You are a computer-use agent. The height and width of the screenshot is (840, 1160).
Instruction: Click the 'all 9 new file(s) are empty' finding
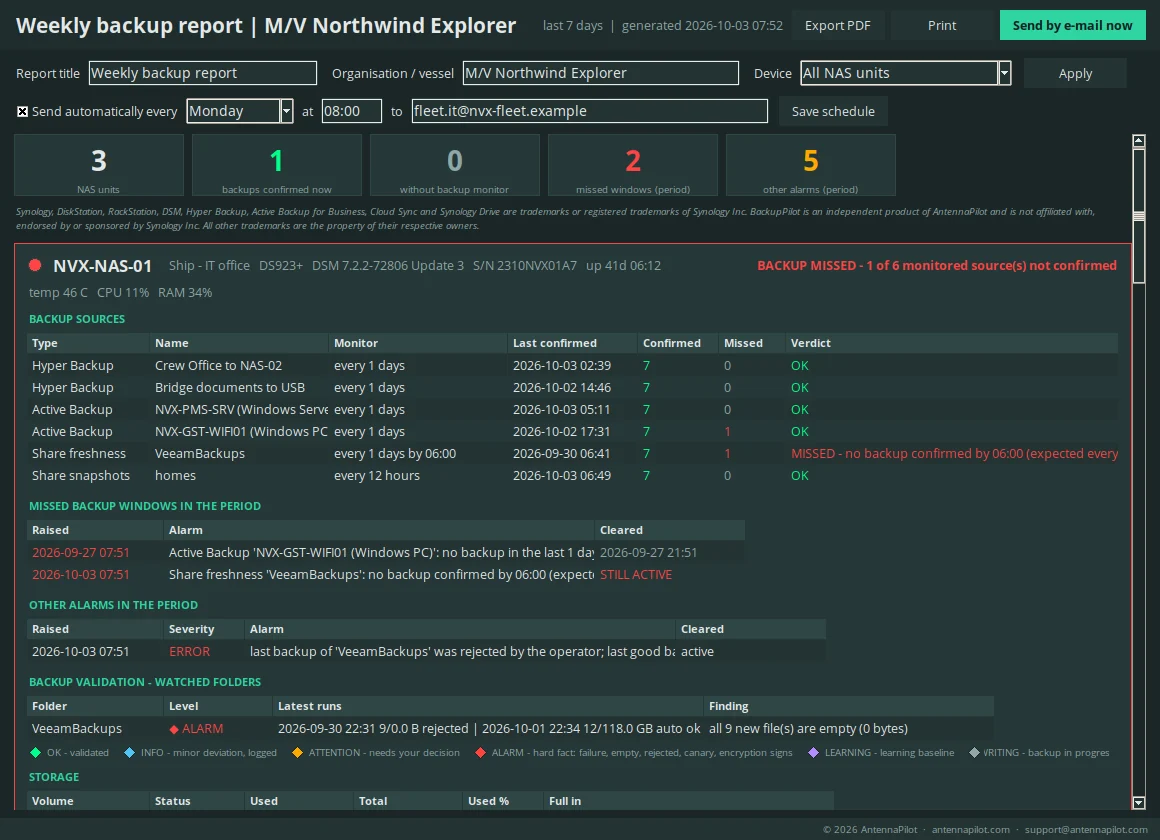click(809, 729)
